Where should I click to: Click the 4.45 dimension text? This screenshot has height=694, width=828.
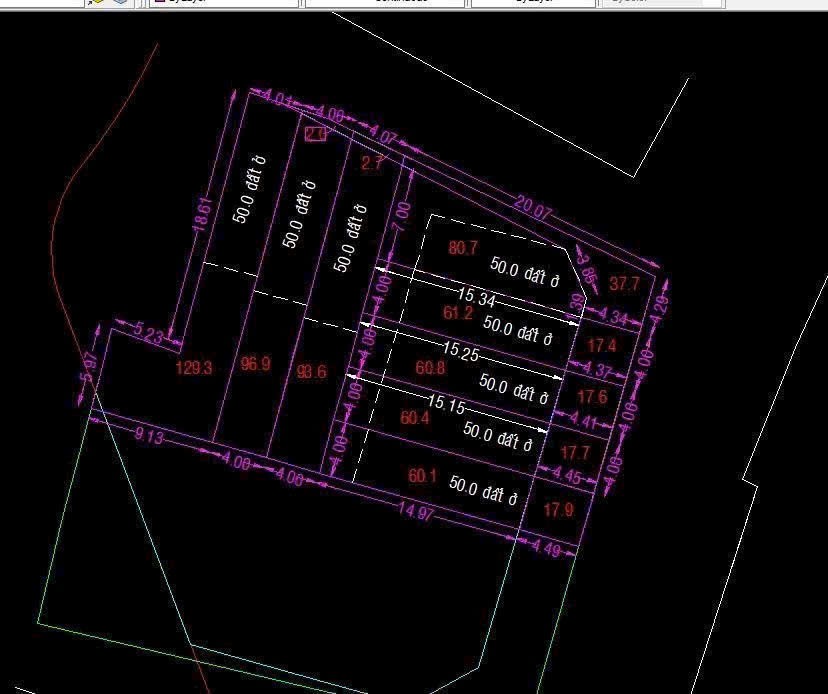pyautogui.click(x=567, y=476)
